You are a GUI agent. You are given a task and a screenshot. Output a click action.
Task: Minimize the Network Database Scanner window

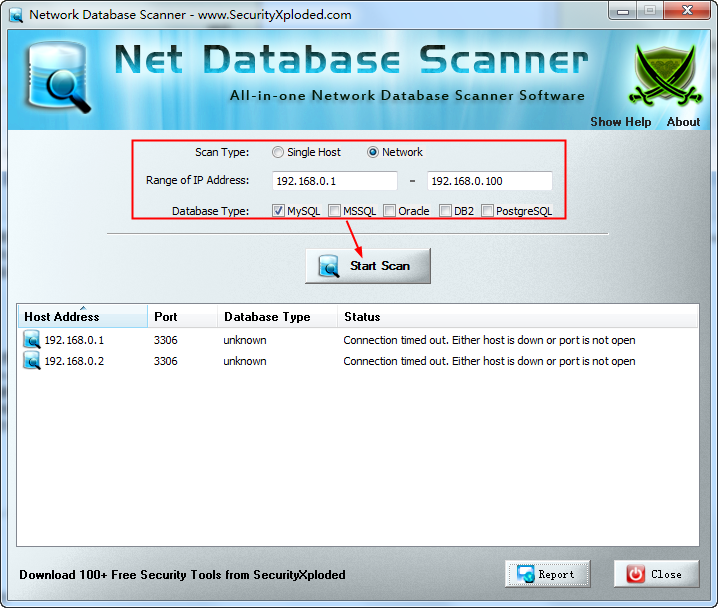[623, 11]
